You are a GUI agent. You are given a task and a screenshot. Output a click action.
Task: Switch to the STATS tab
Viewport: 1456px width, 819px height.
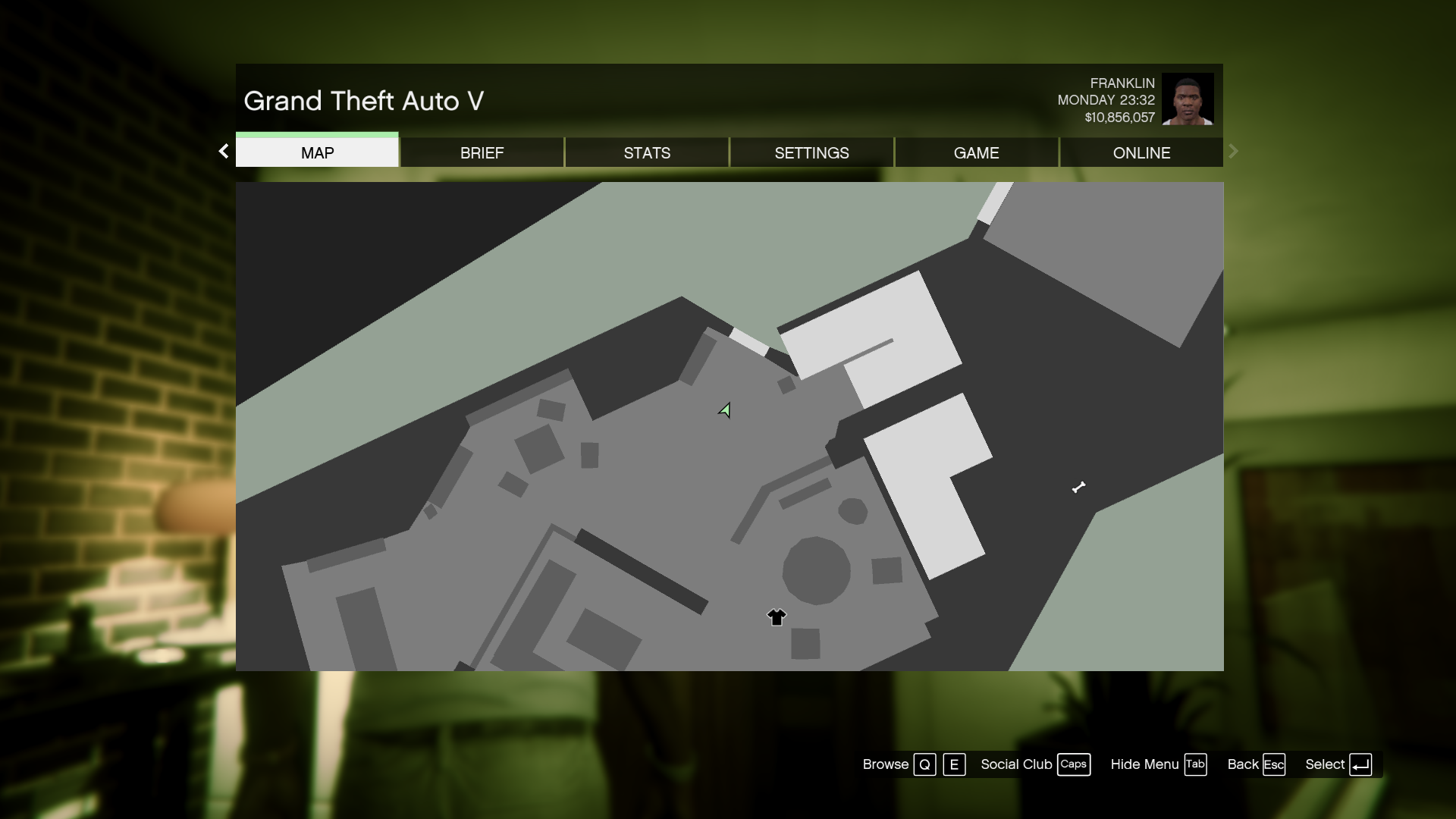pyautogui.click(x=647, y=152)
